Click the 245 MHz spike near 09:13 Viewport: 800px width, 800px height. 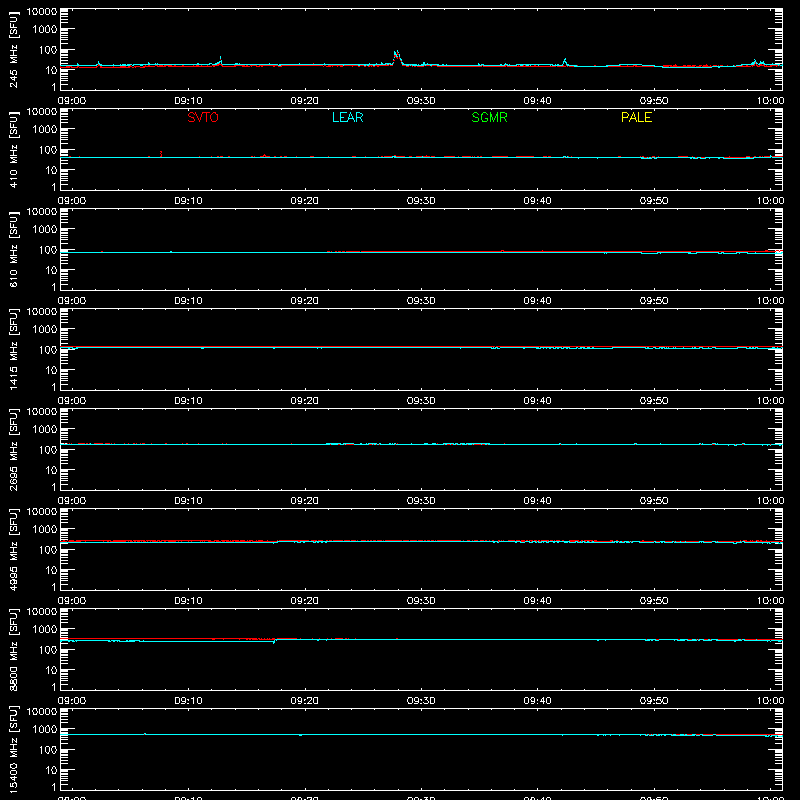219,61
